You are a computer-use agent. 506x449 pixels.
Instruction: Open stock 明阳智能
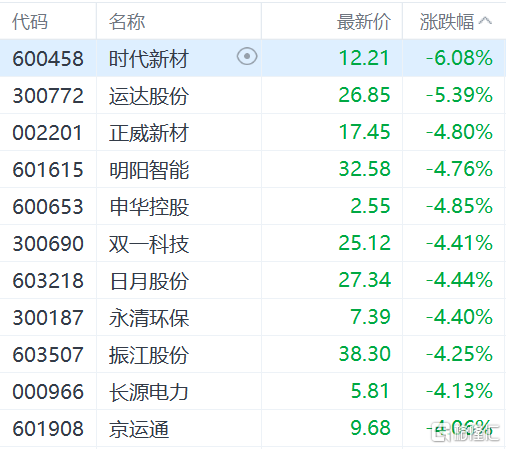149,170
